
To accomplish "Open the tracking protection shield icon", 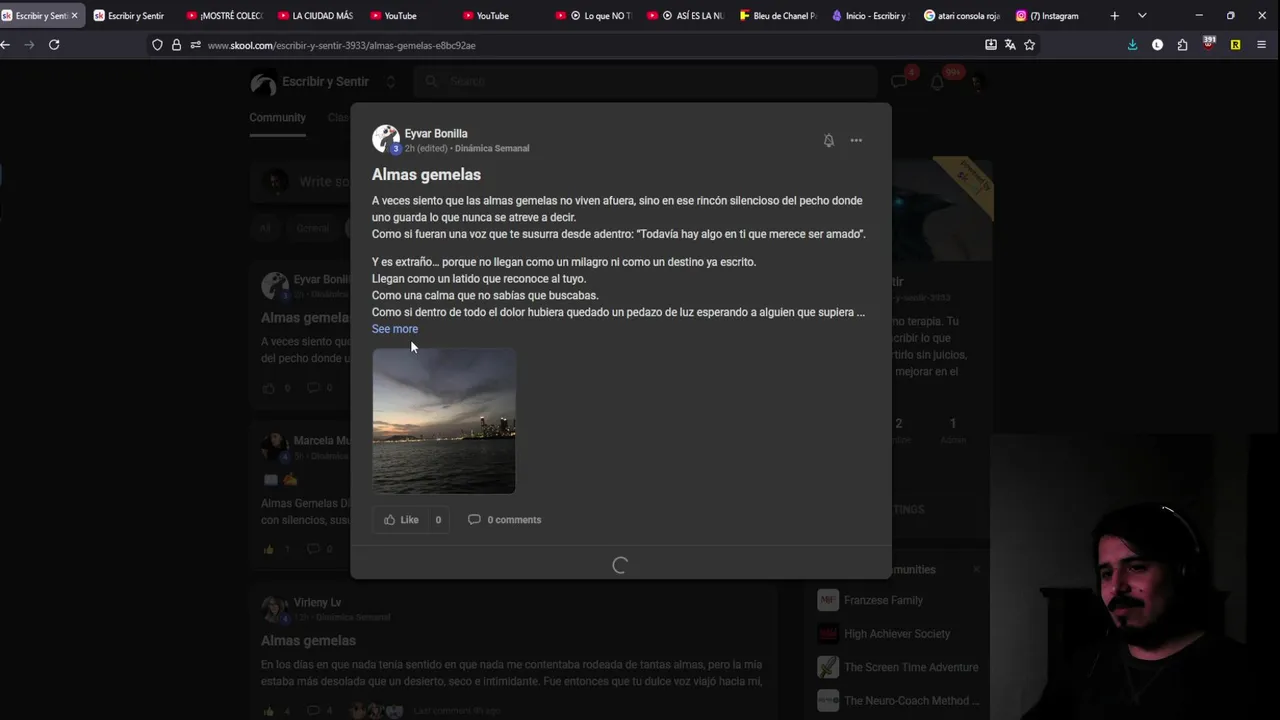I will click(x=157, y=45).
